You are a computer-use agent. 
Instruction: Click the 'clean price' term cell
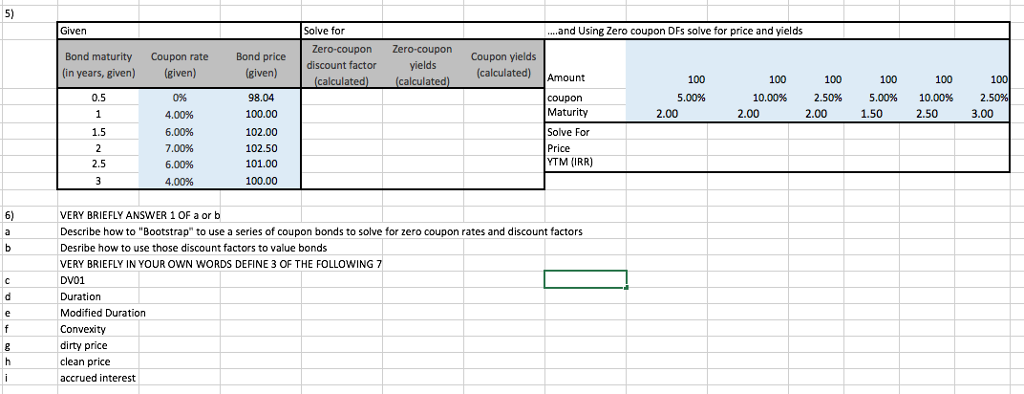point(98,361)
